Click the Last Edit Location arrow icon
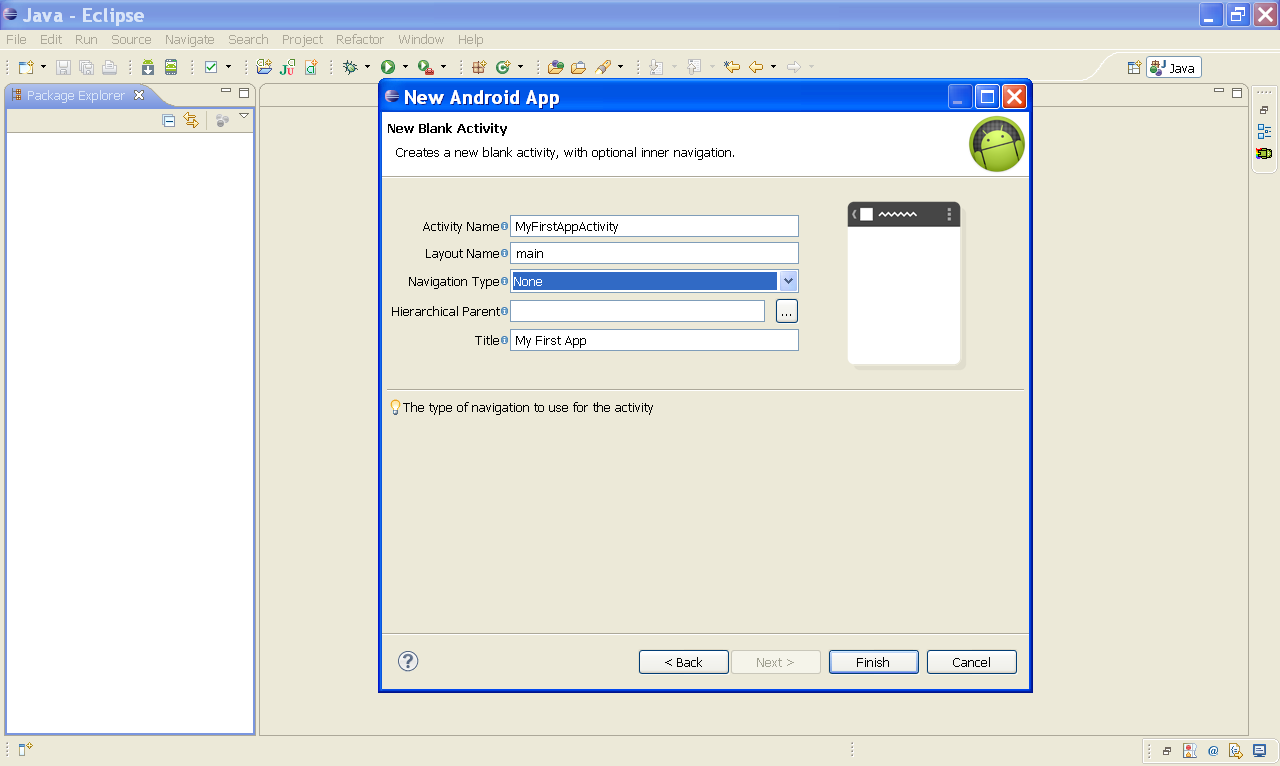 pos(732,67)
